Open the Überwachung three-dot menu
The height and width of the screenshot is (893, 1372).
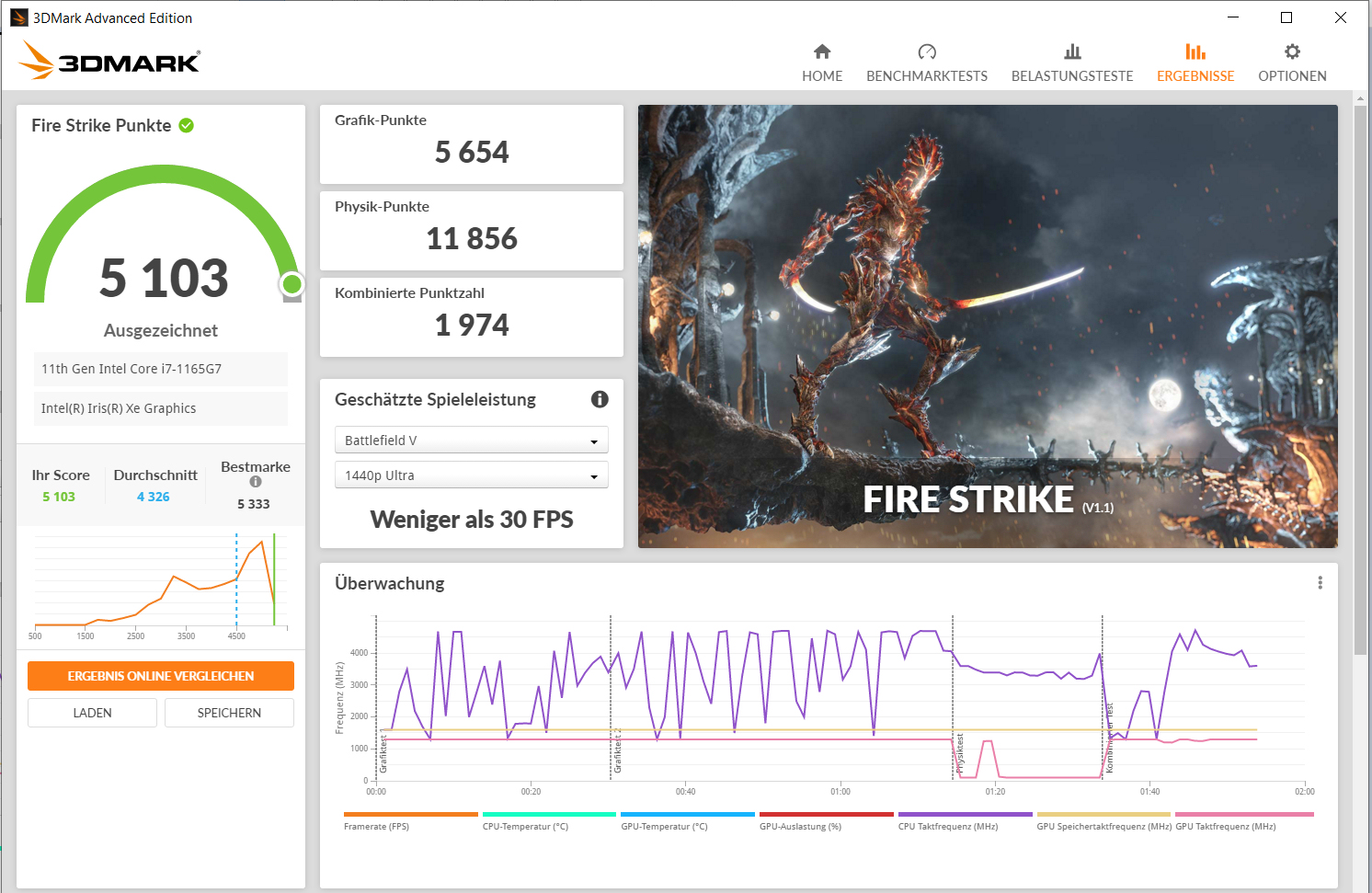click(1320, 583)
